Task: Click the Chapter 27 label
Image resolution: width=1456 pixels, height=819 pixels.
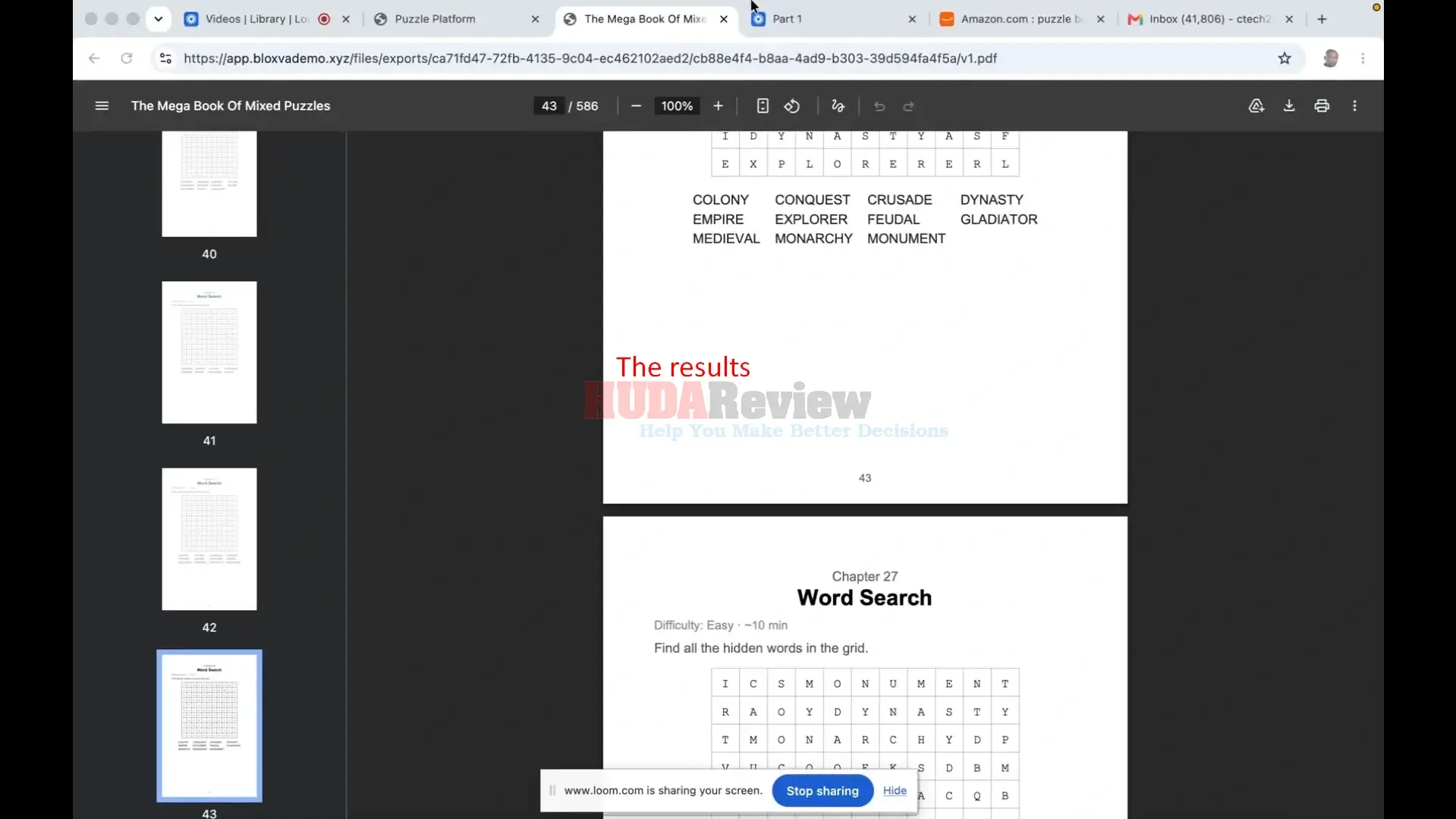Action: (x=864, y=576)
